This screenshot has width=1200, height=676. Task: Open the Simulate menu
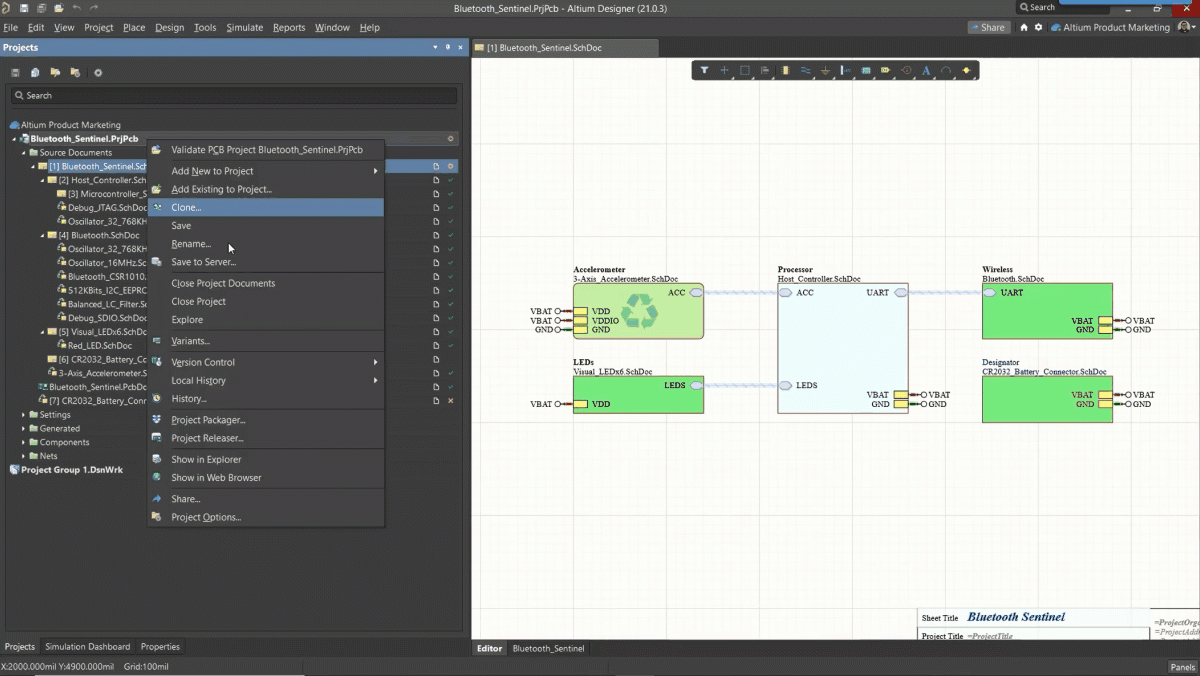coord(244,28)
